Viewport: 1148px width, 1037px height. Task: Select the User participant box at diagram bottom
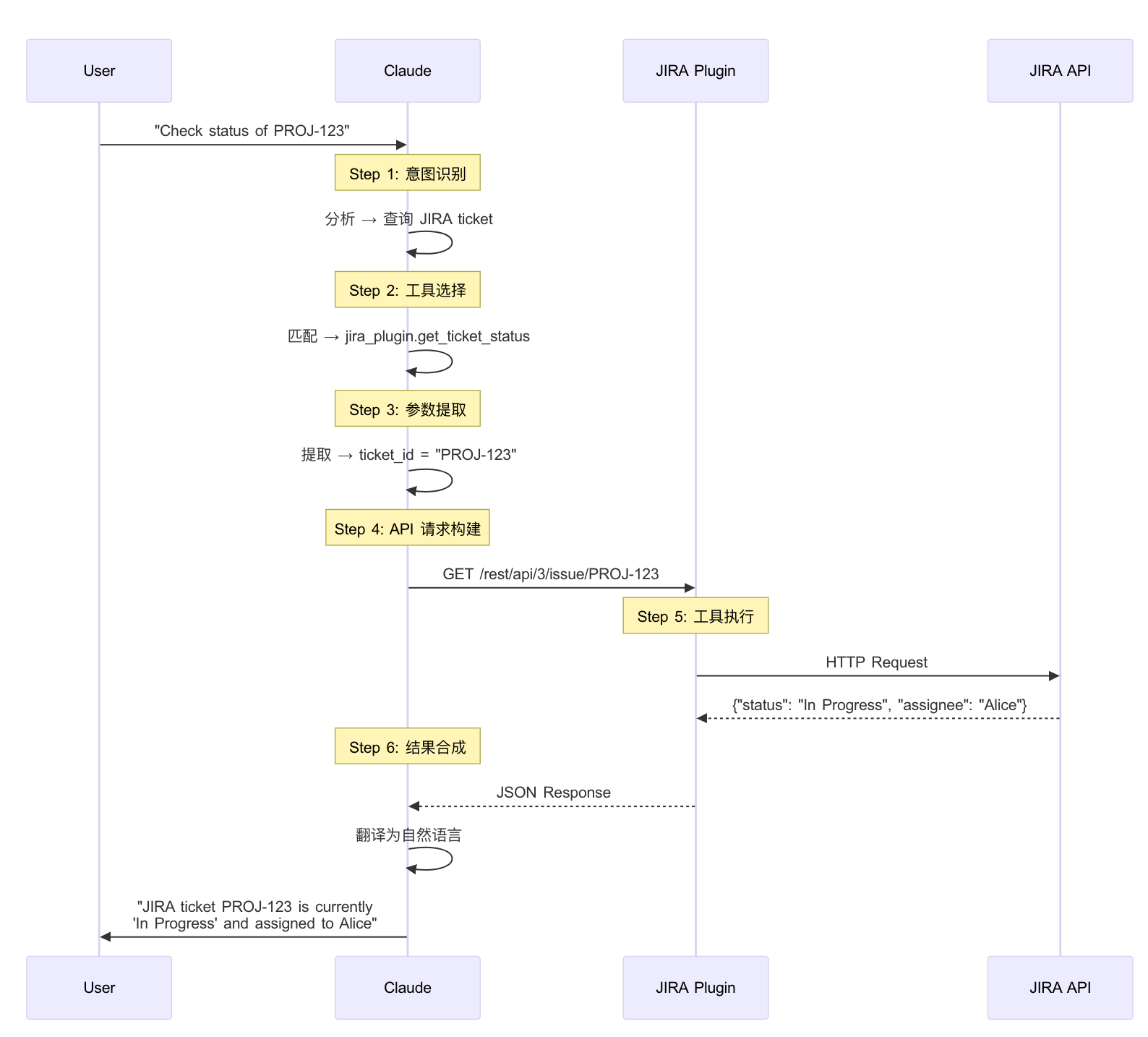point(99,987)
